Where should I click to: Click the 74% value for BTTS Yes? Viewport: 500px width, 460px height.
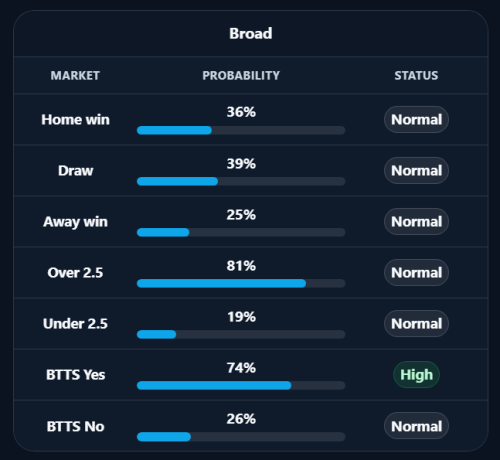coord(241,368)
